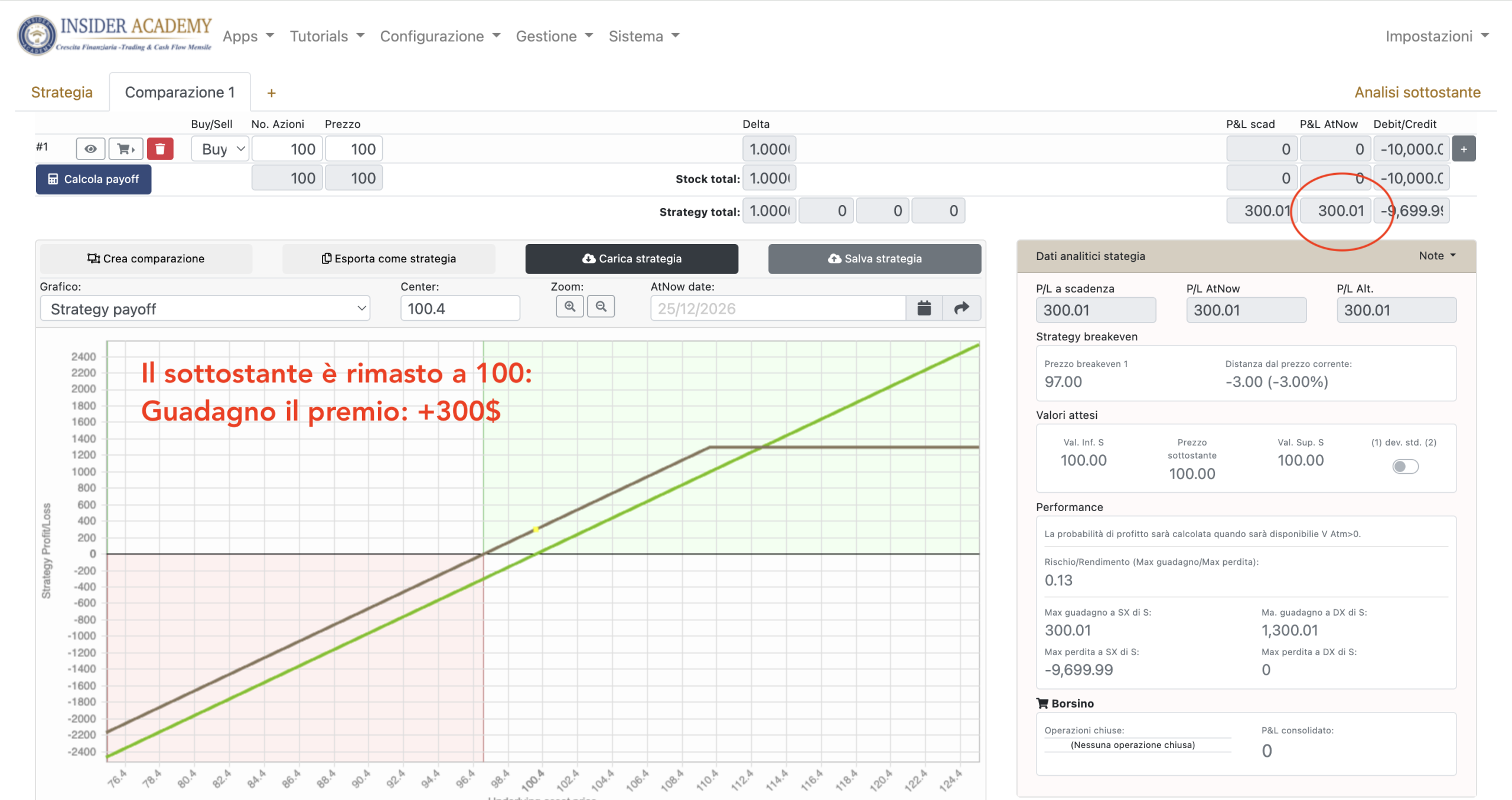The image size is (1512, 800).
Task: Click the P/L a scadenza value field
Action: [1096, 310]
